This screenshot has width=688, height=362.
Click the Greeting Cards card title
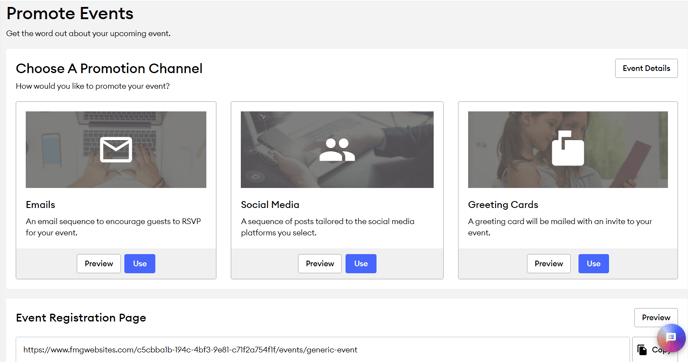pos(503,205)
